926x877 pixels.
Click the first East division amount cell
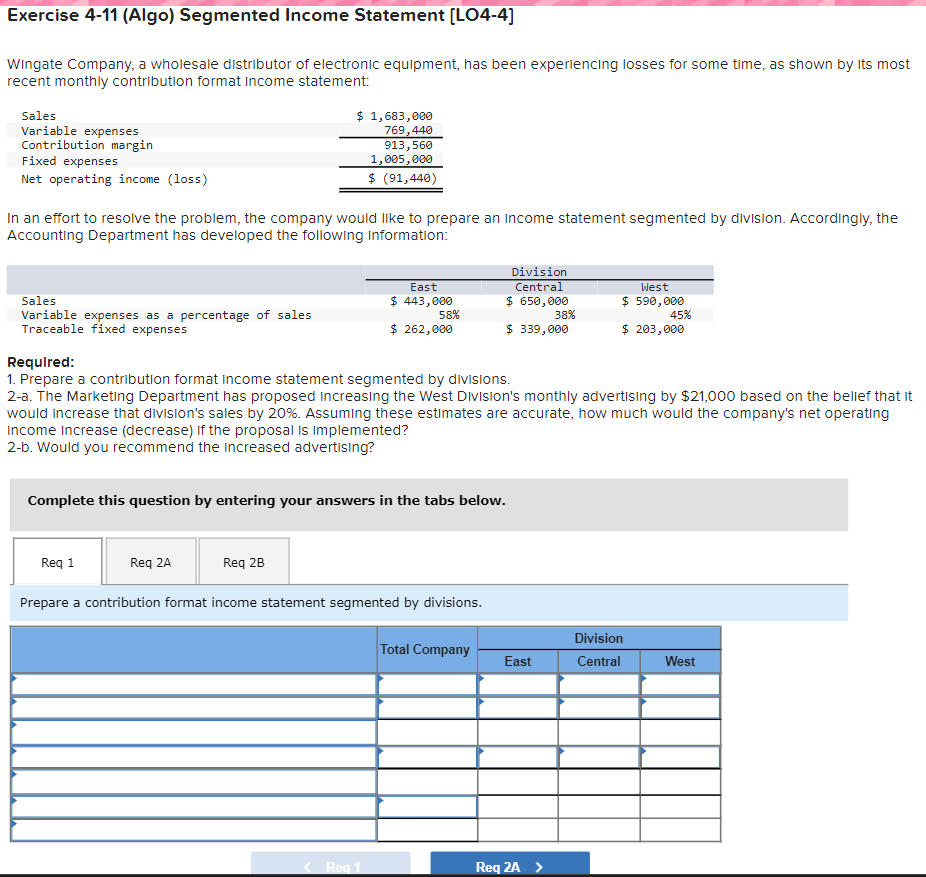tap(517, 684)
